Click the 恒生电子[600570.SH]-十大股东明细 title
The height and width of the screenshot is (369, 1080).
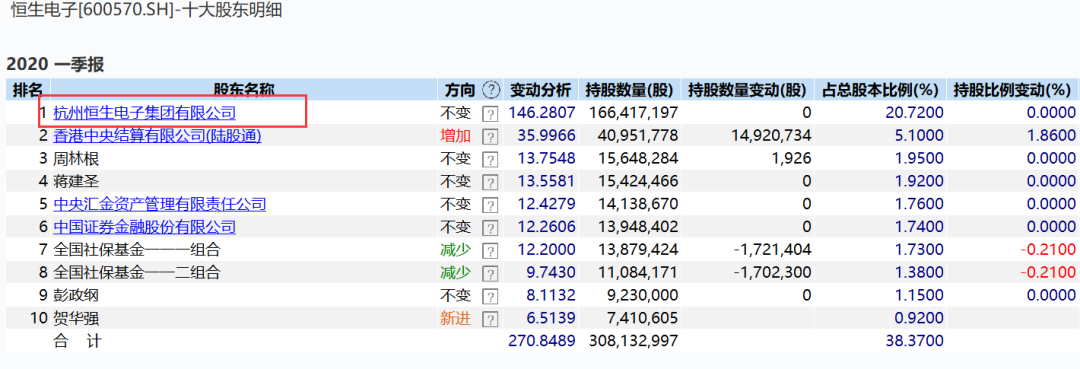(146, 11)
